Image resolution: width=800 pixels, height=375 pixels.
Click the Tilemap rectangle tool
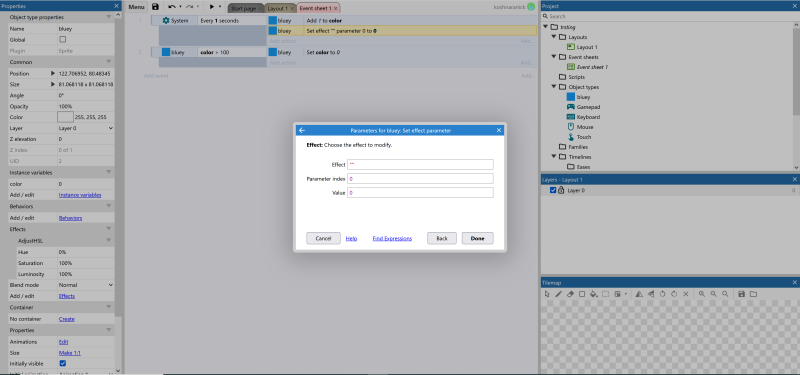click(582, 294)
